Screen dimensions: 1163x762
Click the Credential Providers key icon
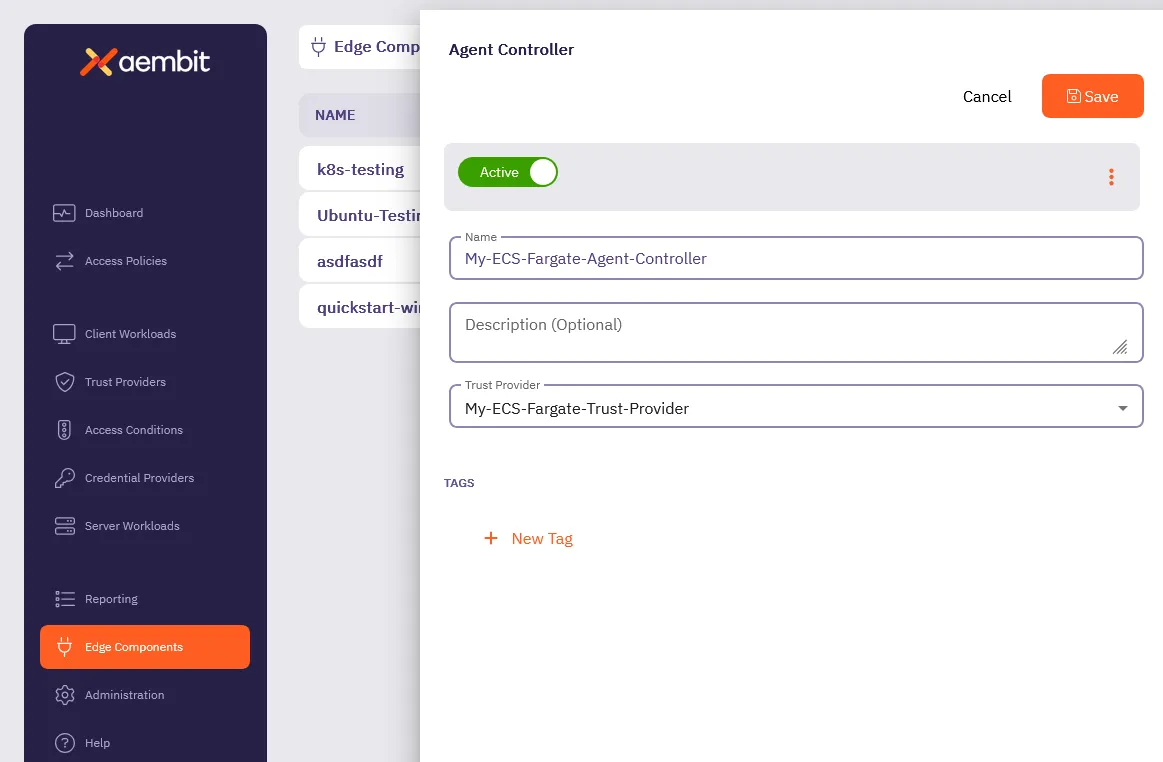click(64, 477)
